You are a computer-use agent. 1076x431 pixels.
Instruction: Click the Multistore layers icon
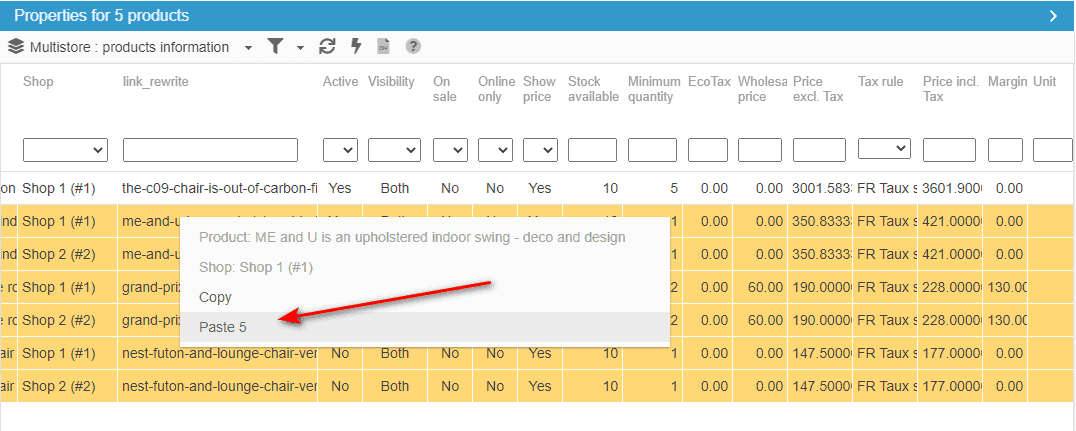point(16,47)
